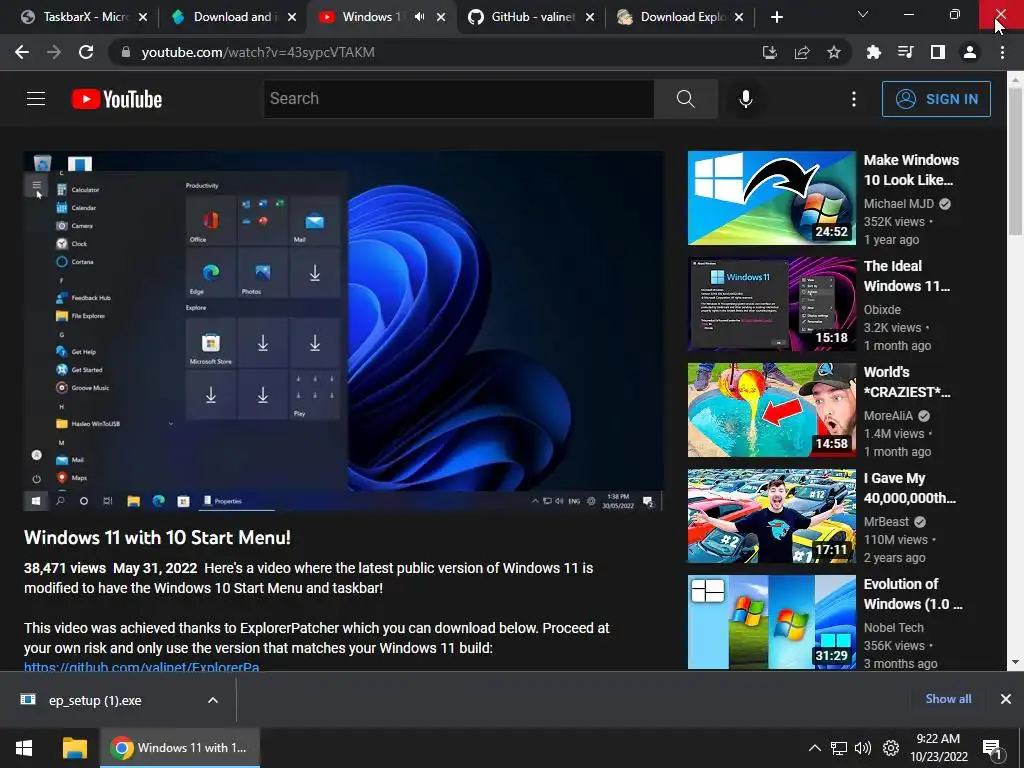Select video title 'Windows 11 with 10 Start Menu!'
Viewport: 1024px width, 768px height.
[157, 537]
